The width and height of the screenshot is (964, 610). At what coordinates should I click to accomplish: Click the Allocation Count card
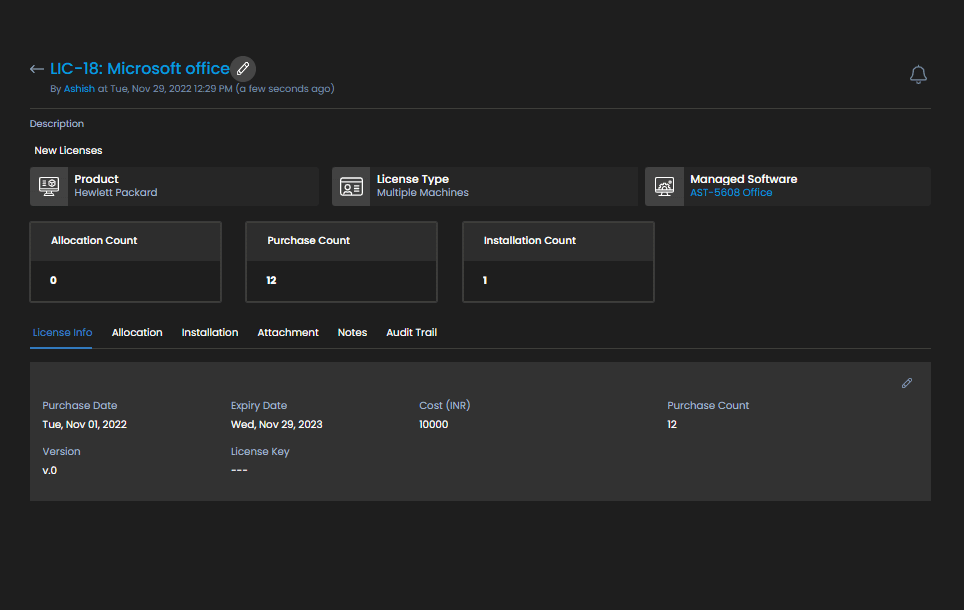[125, 262]
